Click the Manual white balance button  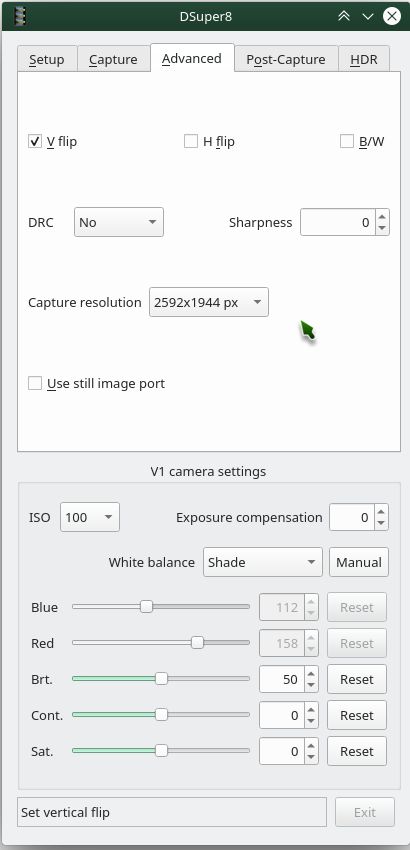(x=359, y=562)
